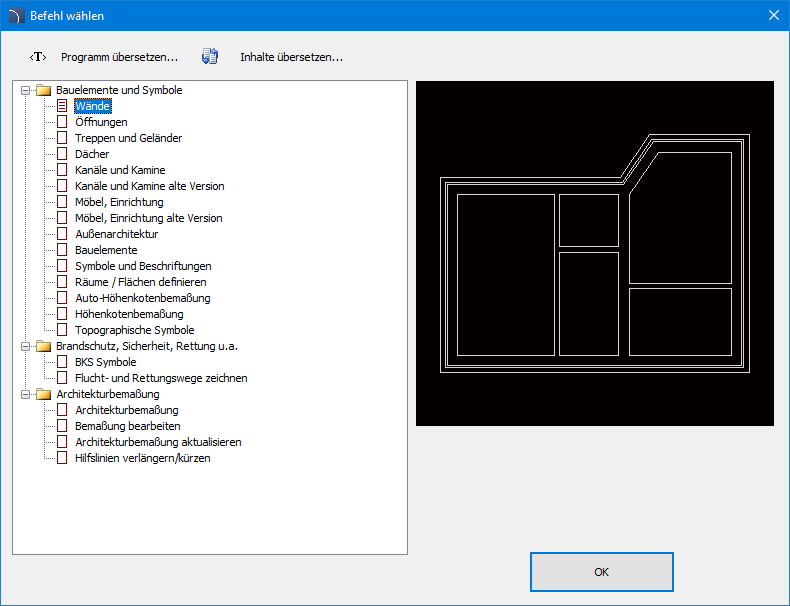Click the Bauelemente und Symbole folder icon

pos(43,90)
